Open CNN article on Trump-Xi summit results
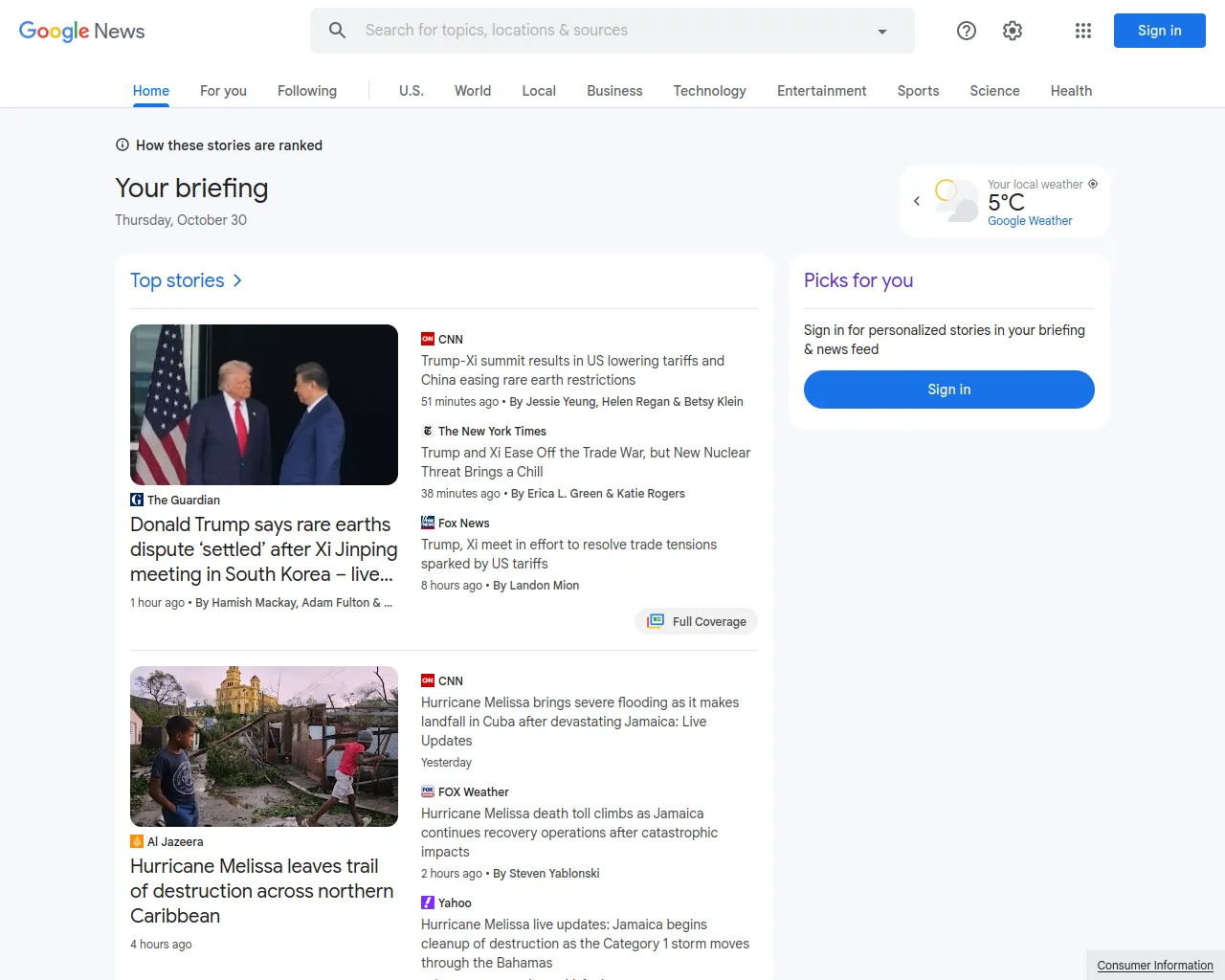 click(x=572, y=370)
